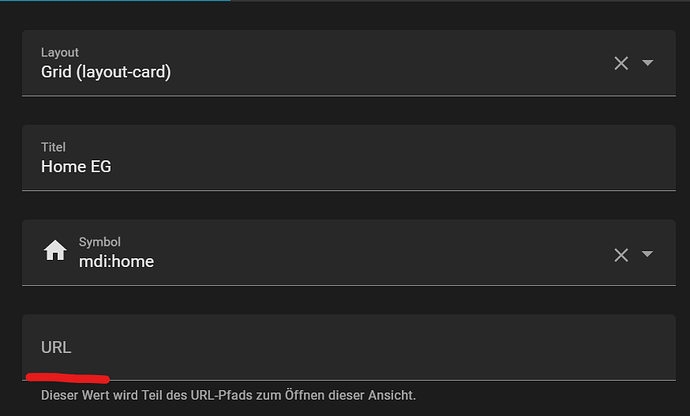Click the URL helper text sentence
Viewport: 690px width, 416px height.
tap(228, 395)
